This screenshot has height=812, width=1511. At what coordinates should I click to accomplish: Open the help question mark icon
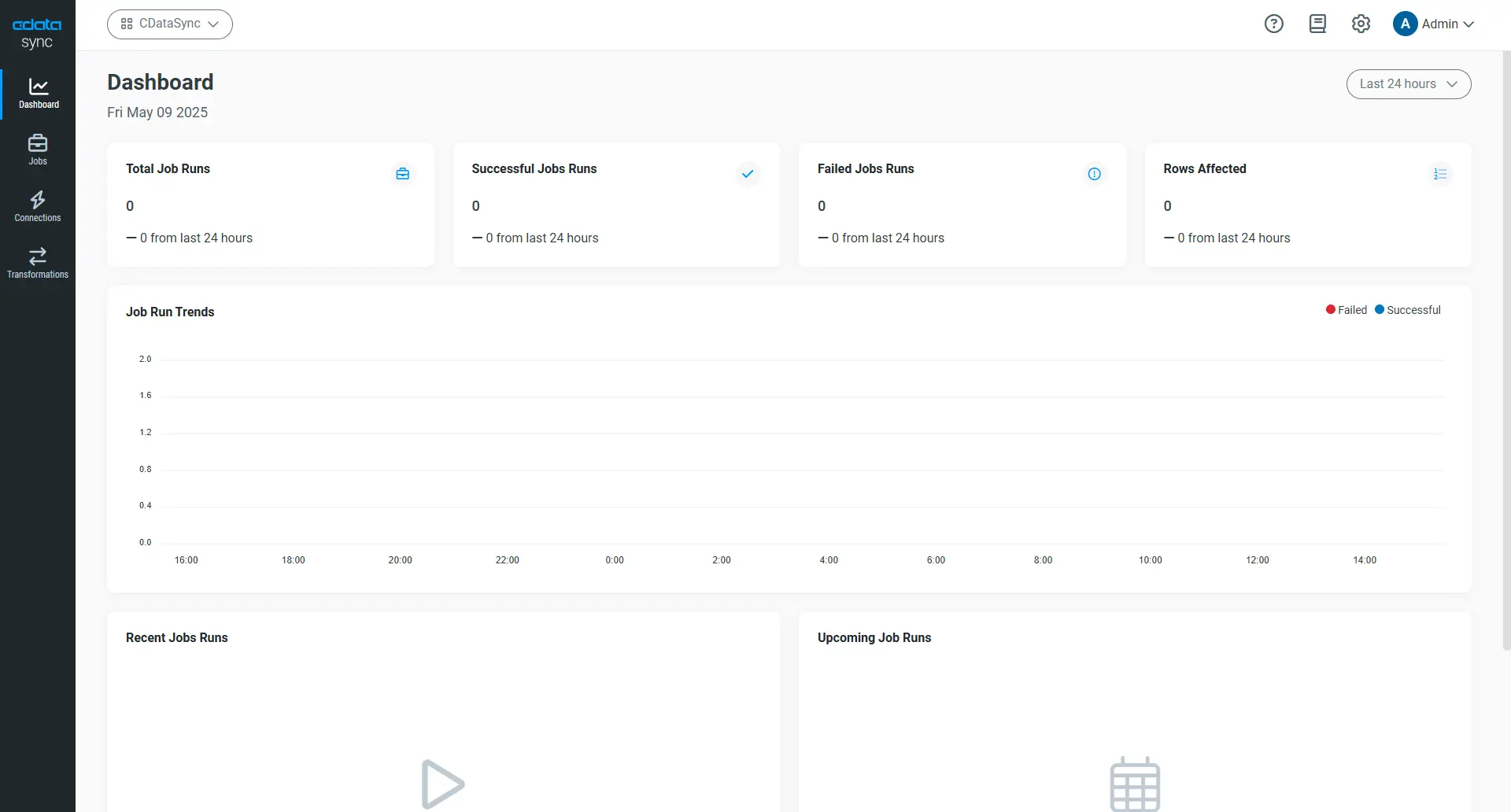(1273, 24)
